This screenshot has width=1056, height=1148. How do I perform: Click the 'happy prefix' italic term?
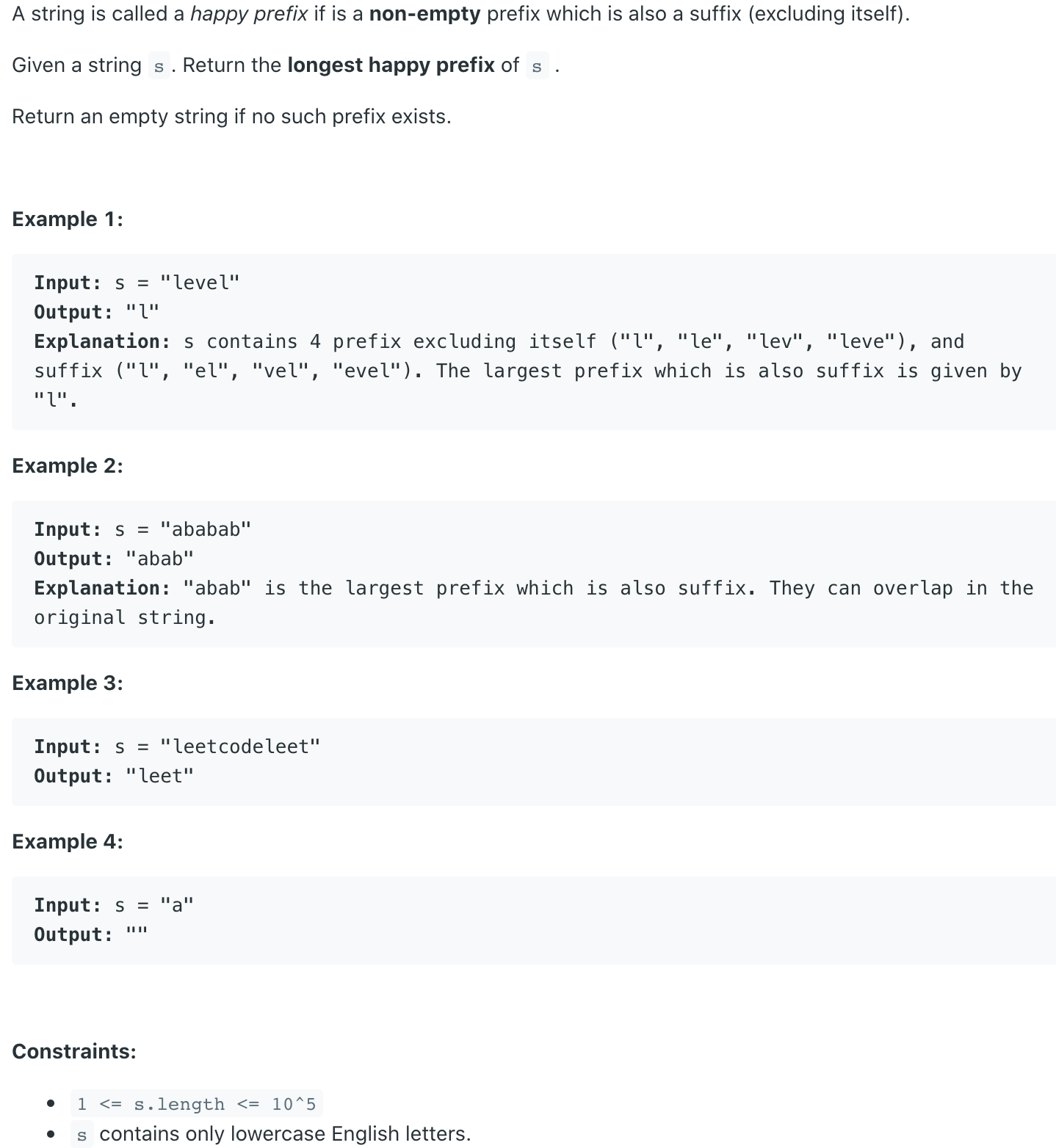coord(248,15)
